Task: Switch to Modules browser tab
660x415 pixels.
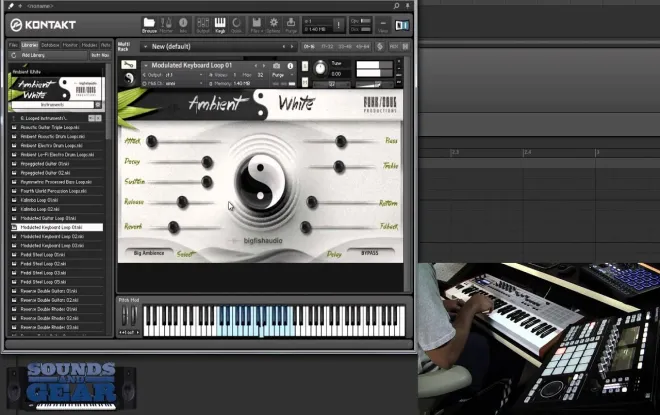Action: click(x=89, y=45)
